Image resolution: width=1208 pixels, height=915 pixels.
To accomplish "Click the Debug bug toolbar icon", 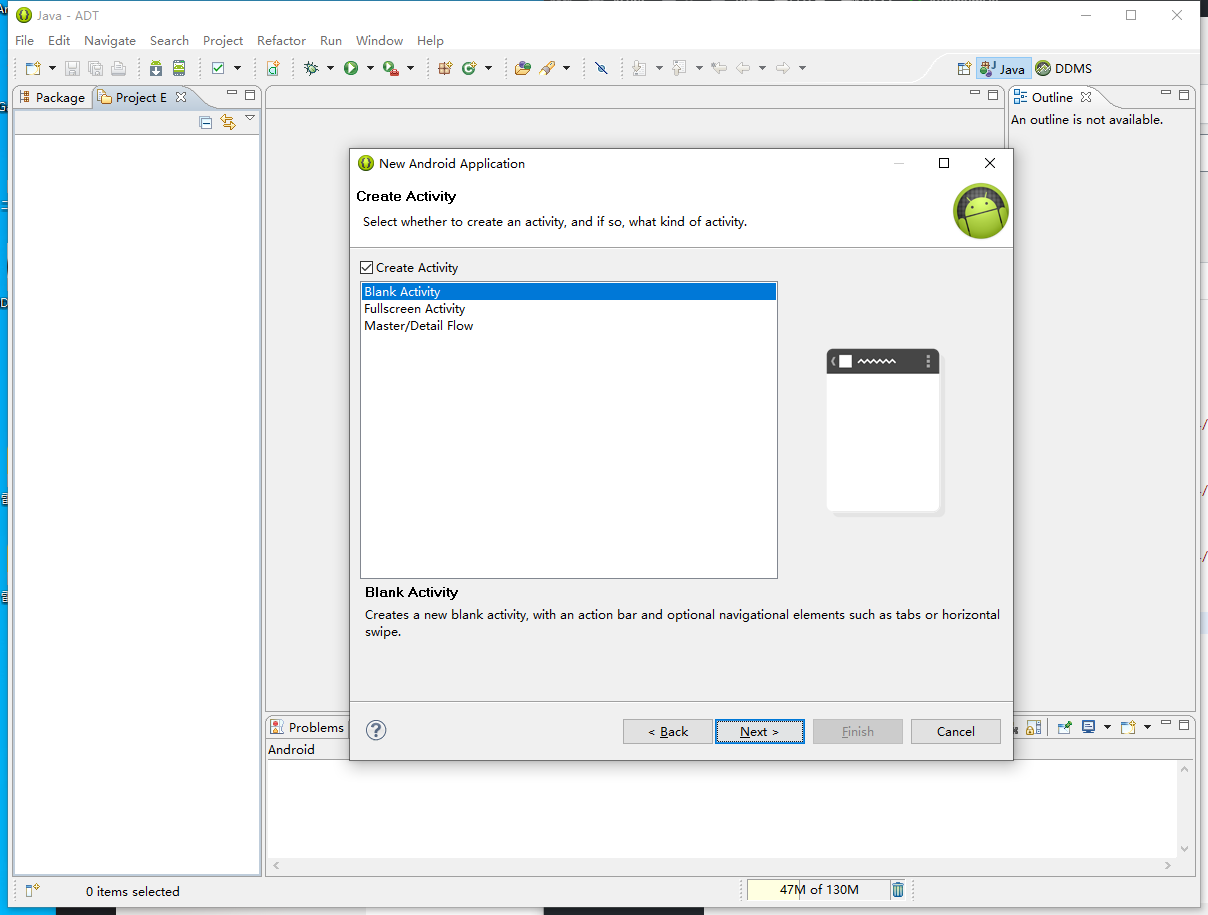I will [x=311, y=68].
